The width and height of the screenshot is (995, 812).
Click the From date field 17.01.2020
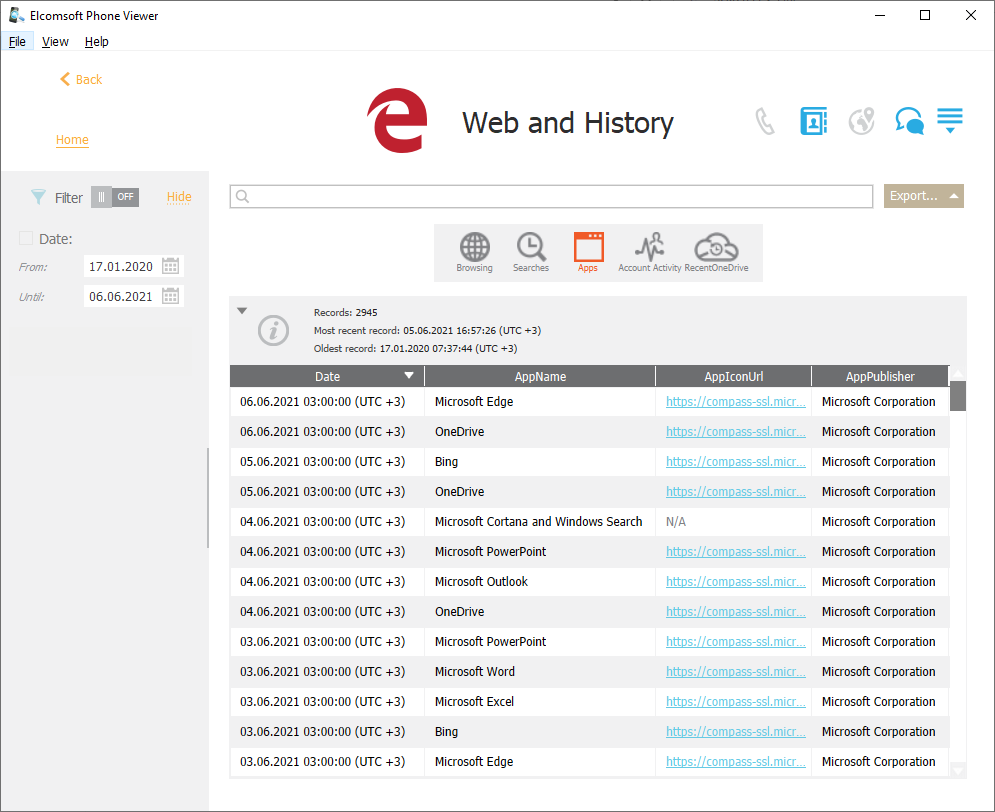(x=121, y=266)
